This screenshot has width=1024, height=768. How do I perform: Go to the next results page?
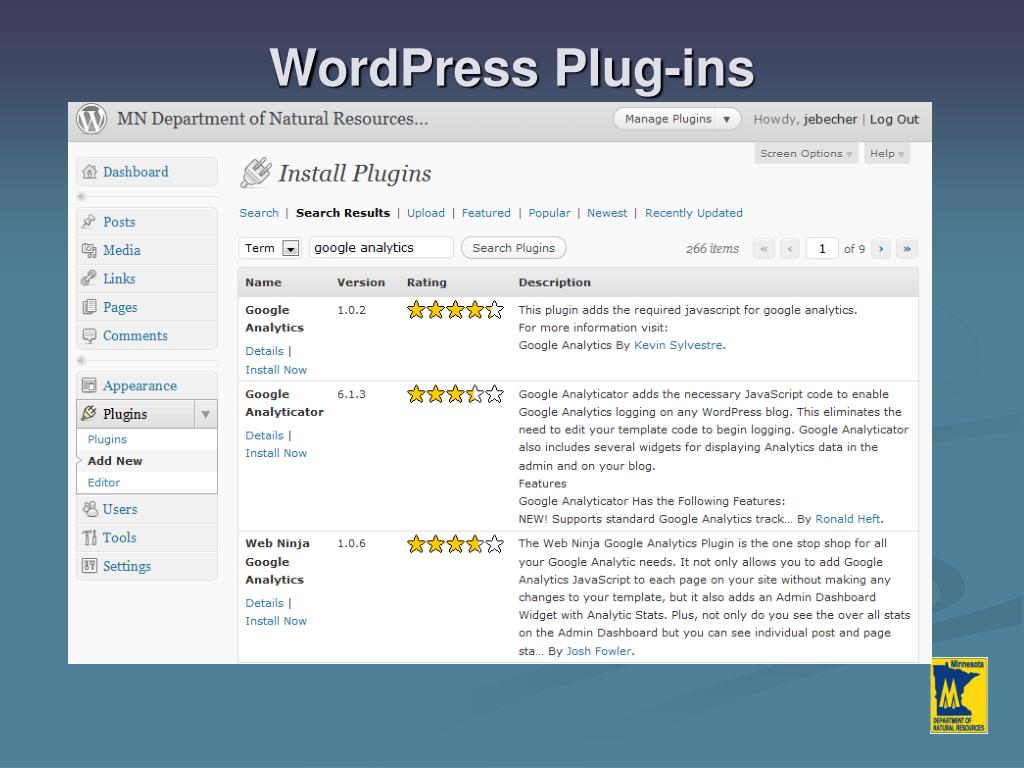click(x=881, y=249)
